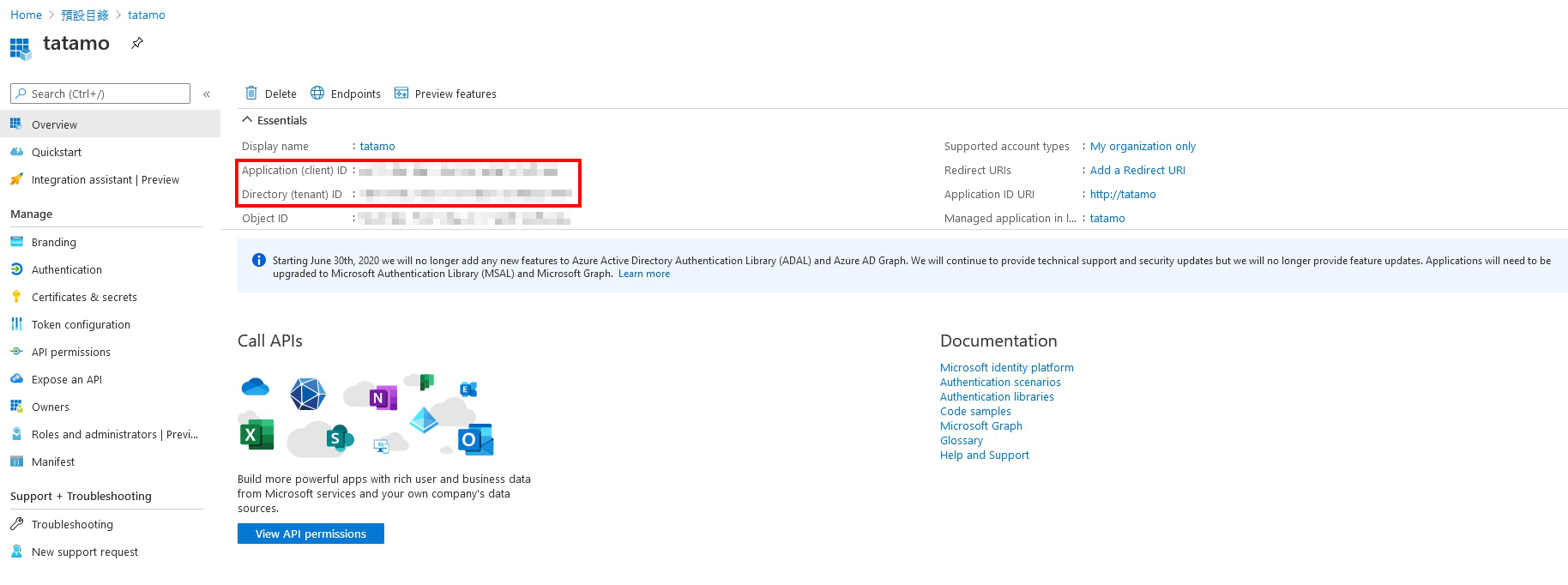Click the Troubleshooting wrench icon
This screenshot has height=585, width=1568.
pos(16,523)
